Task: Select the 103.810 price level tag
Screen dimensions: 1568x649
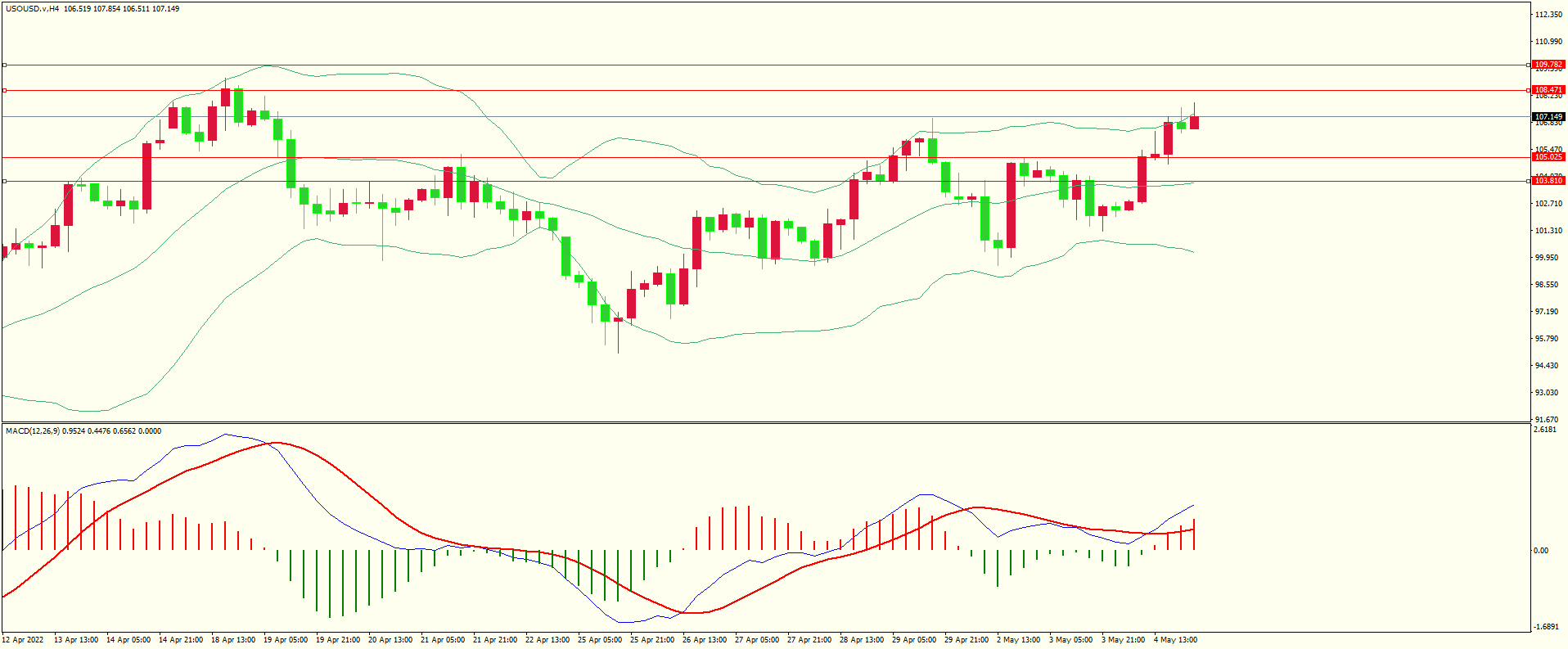Action: [x=1548, y=181]
